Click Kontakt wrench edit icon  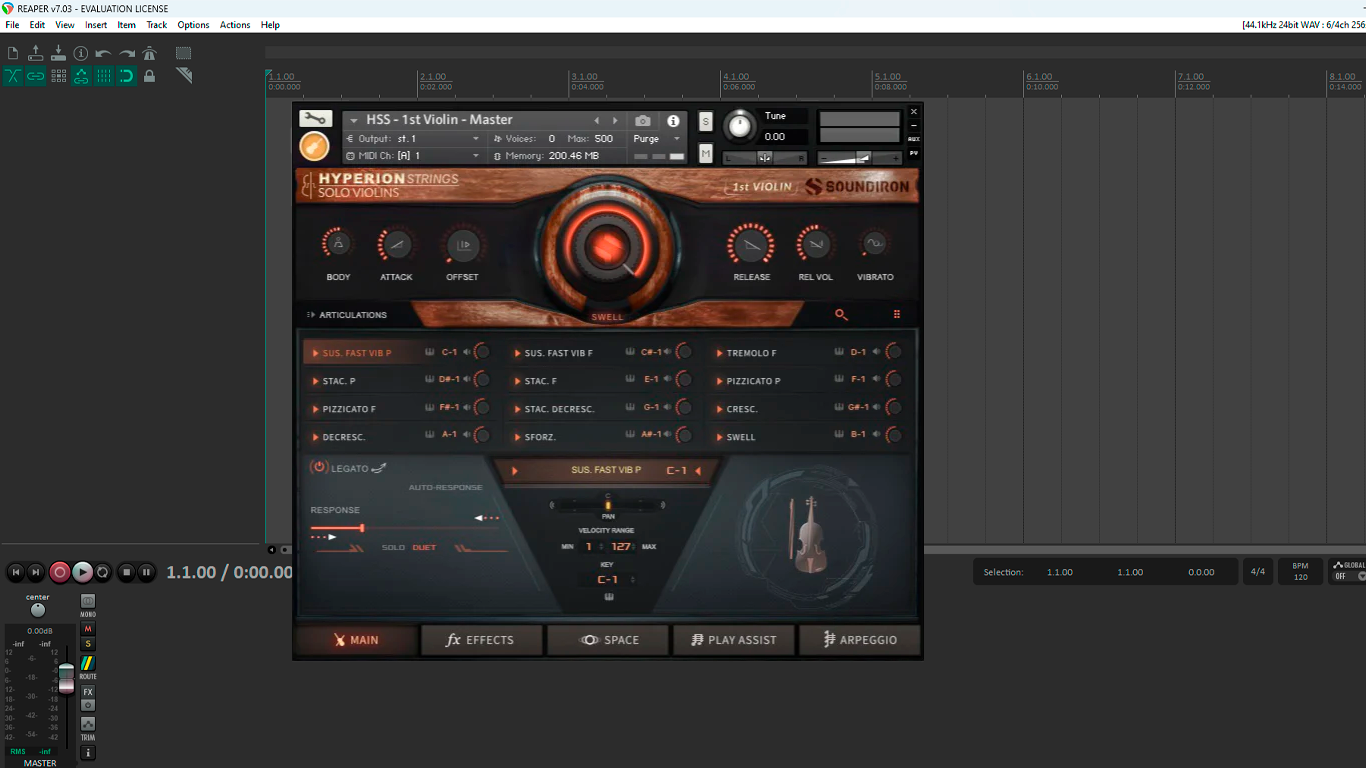click(x=315, y=118)
